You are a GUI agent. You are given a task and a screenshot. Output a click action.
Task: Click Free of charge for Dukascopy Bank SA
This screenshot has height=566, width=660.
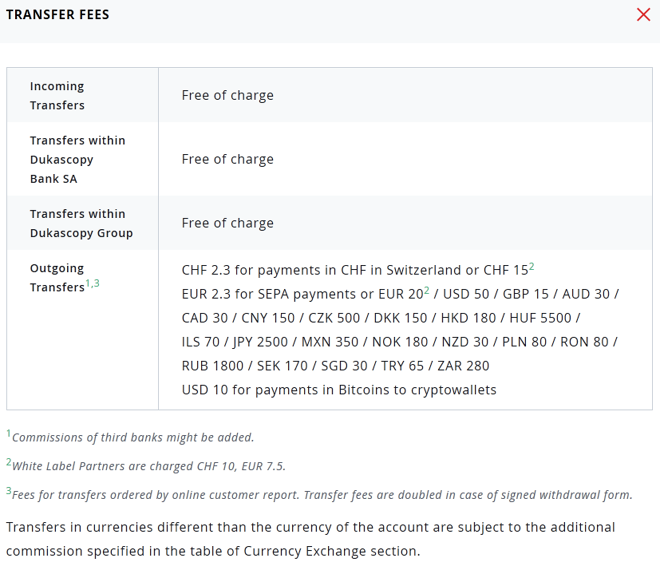pos(228,159)
